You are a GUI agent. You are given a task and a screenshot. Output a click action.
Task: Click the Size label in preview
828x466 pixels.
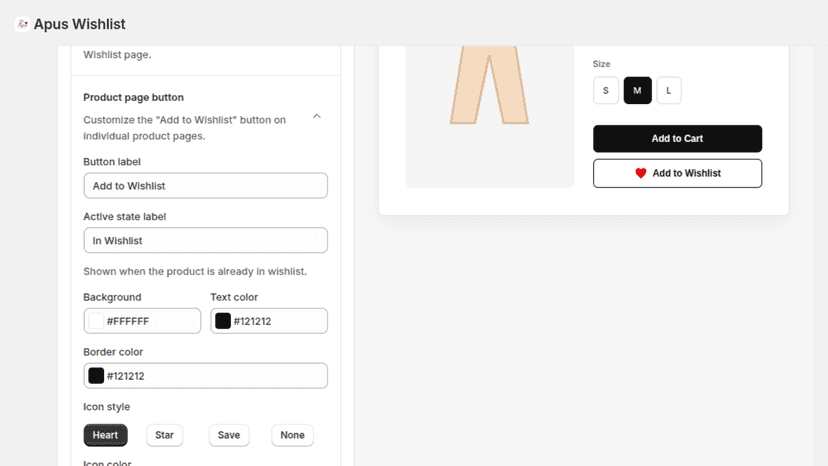[601, 64]
